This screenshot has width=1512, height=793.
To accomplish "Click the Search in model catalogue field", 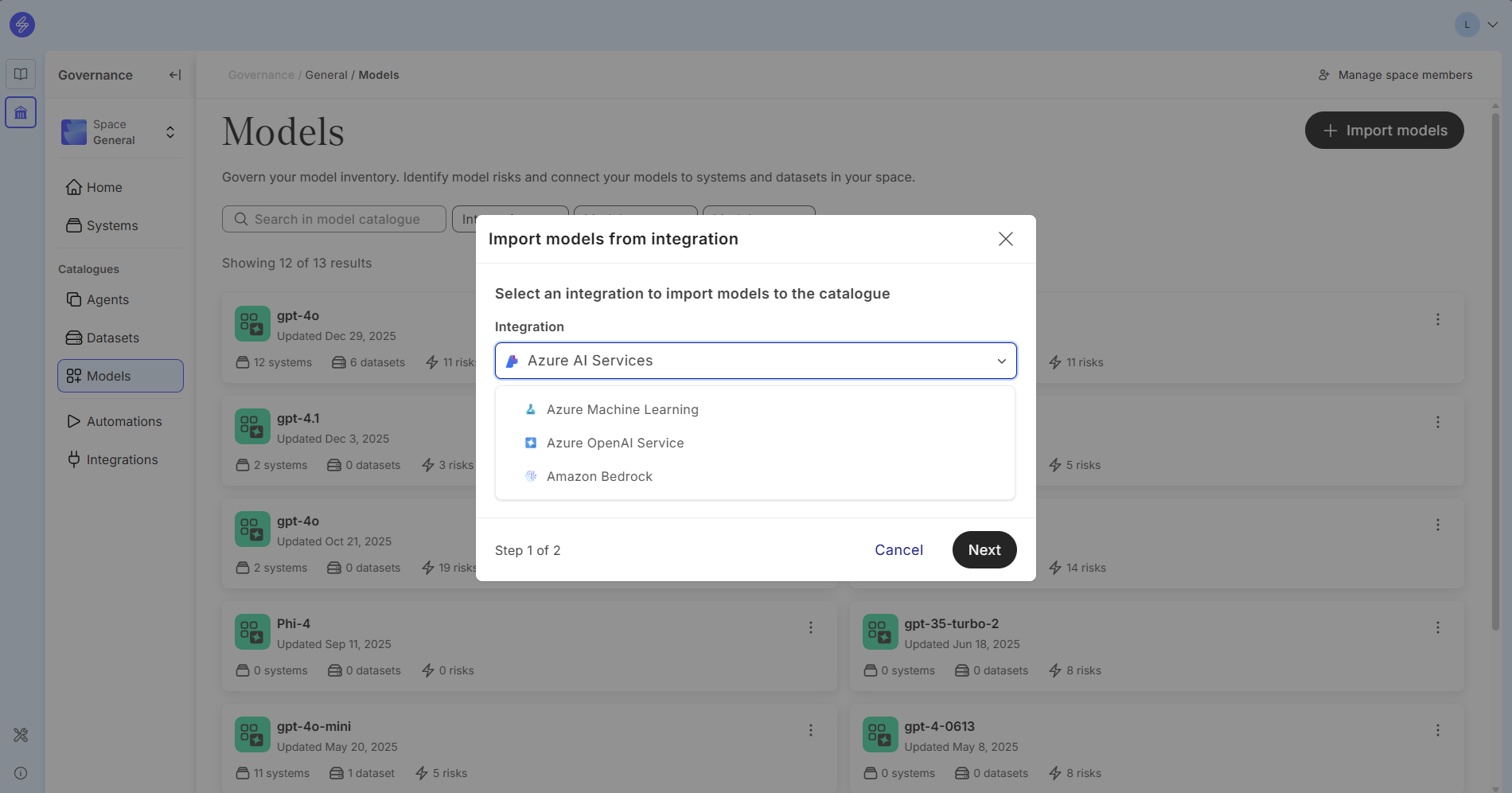I will (334, 219).
